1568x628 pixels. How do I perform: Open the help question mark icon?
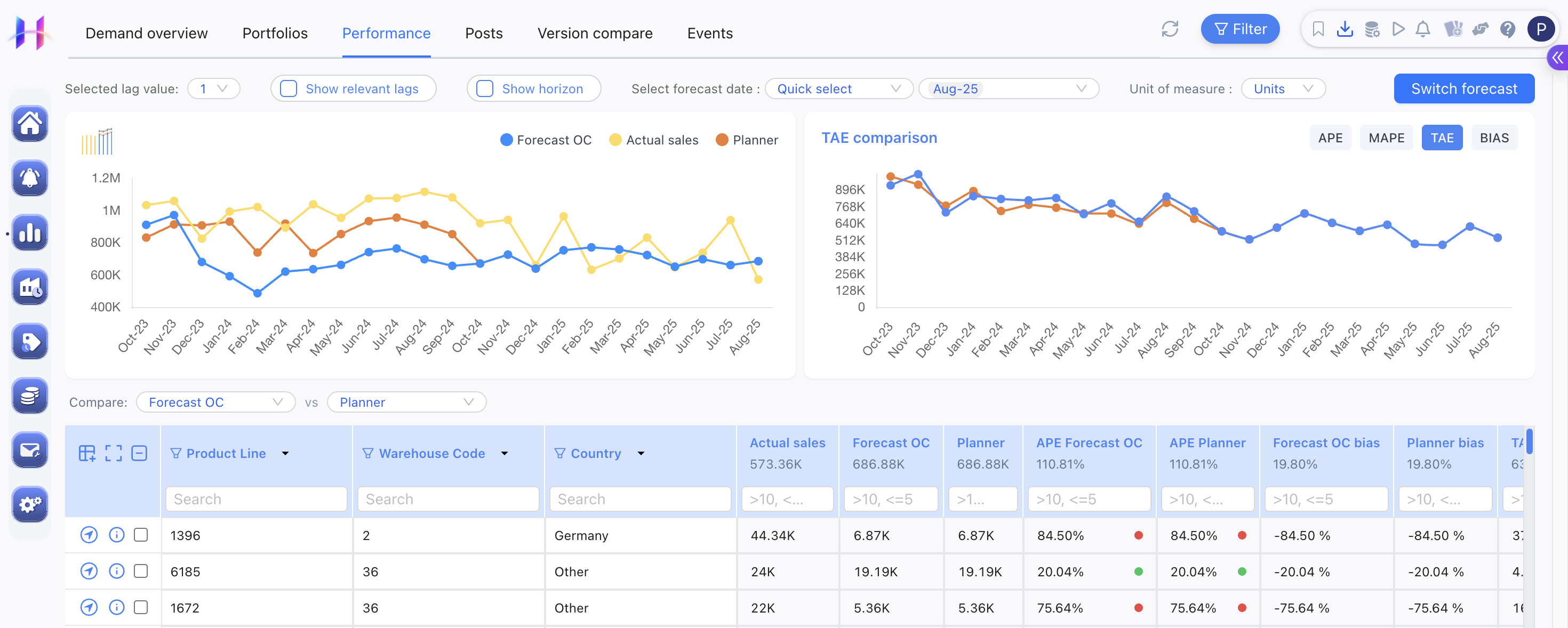point(1507,29)
